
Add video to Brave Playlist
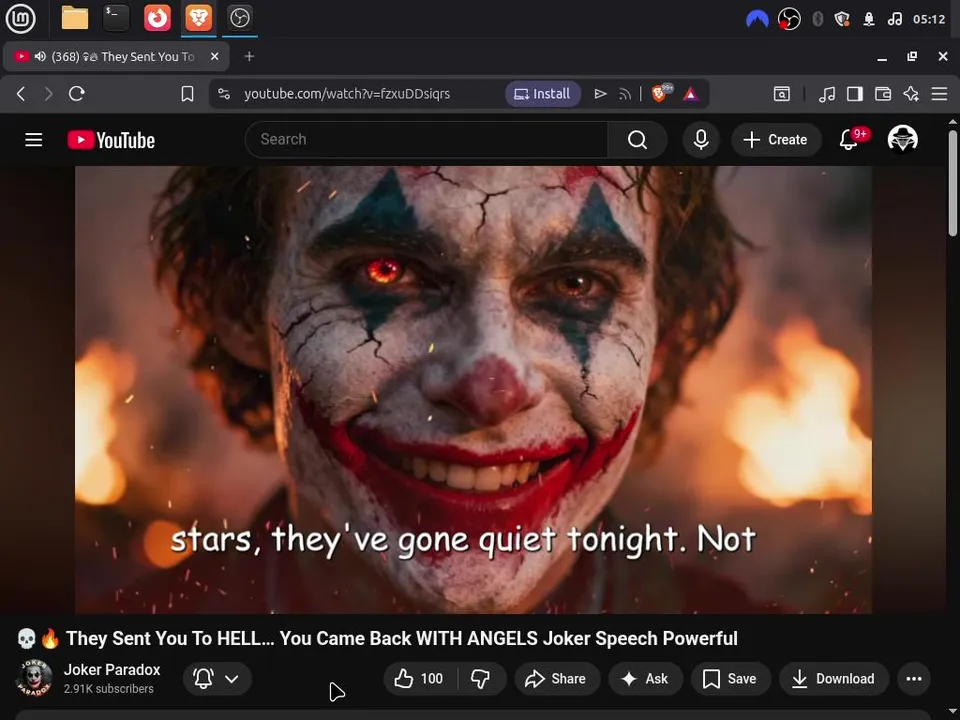600,94
